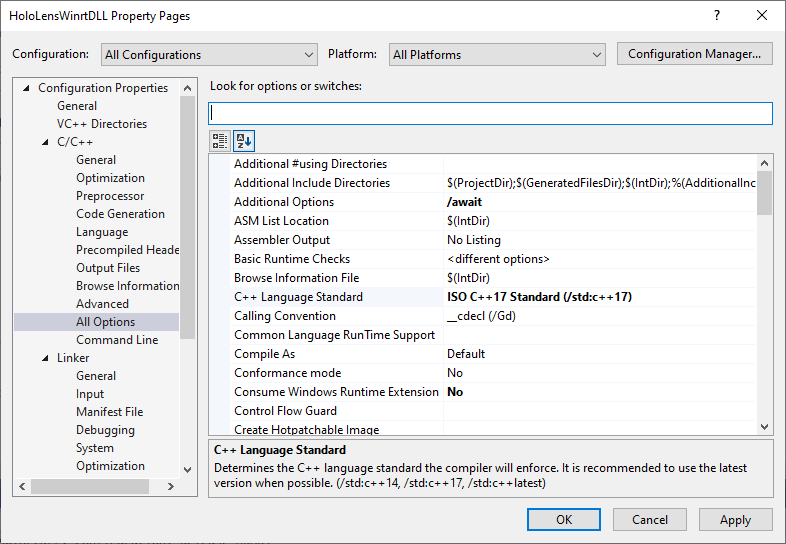This screenshot has width=786, height=544.
Task: Open the Linker Debugging page
Action: click(x=105, y=430)
